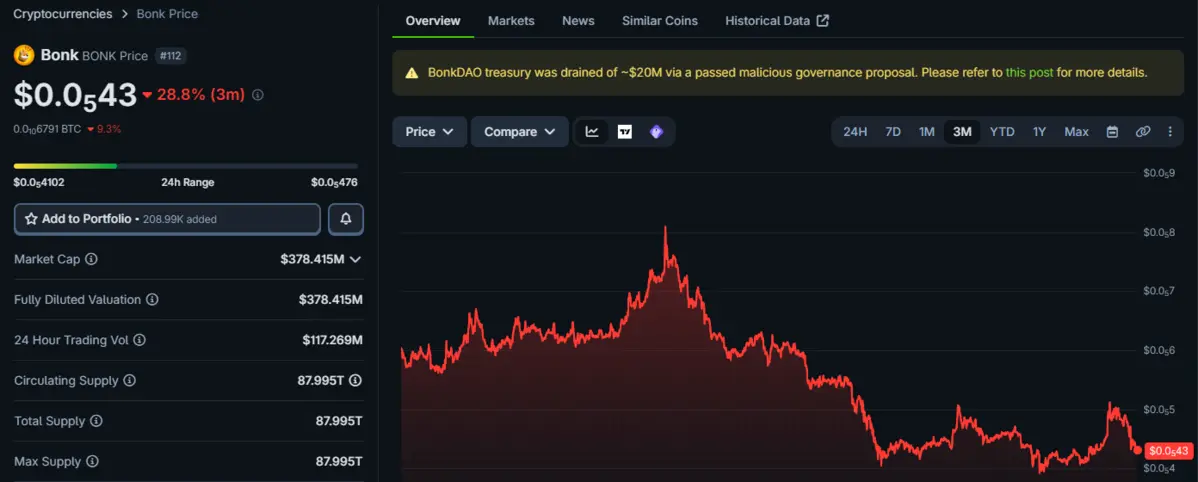Click the Max Supply 87.995T value
The image size is (1198, 482).
(x=339, y=461)
